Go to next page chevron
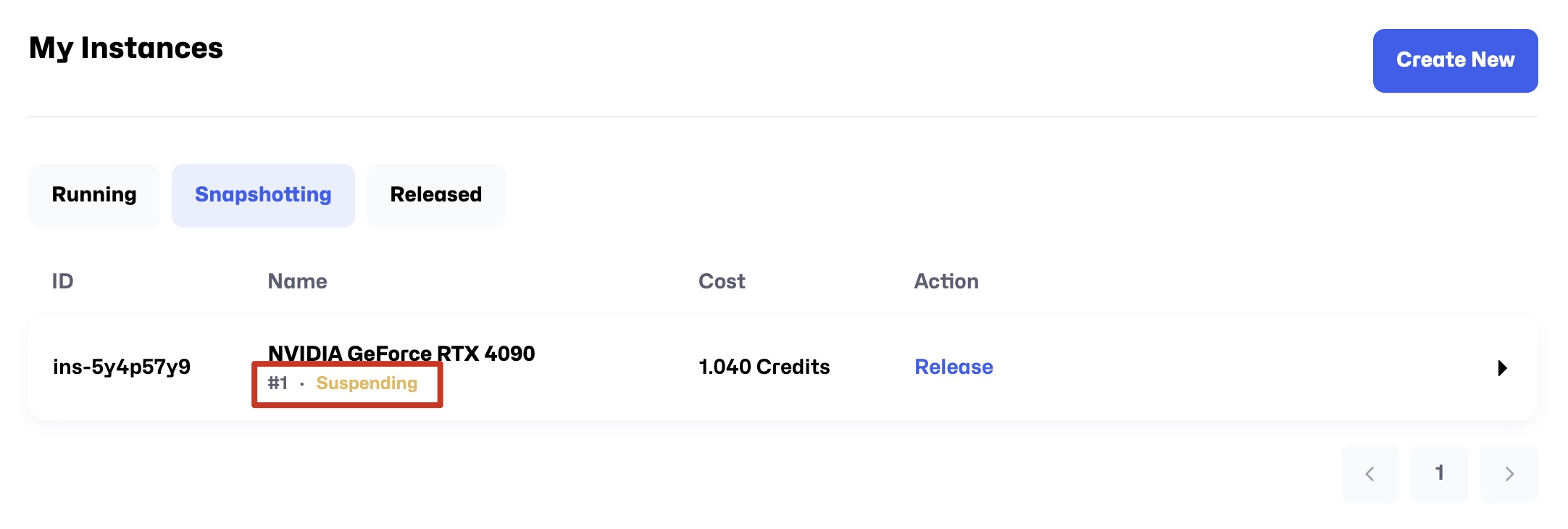 [1509, 474]
